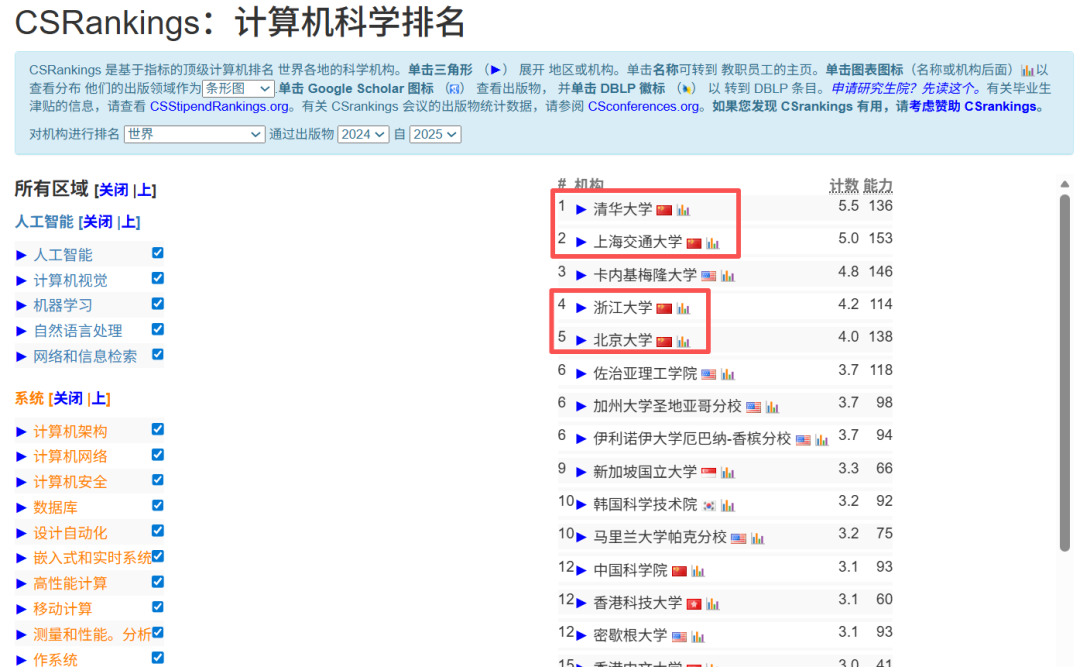The image size is (1080, 667).
Task: Open the 移动计算 area link
Action: click(63, 609)
